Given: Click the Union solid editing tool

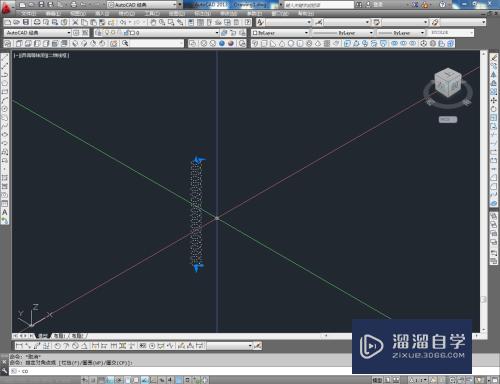Looking at the screenshot, I should click(x=395, y=43).
